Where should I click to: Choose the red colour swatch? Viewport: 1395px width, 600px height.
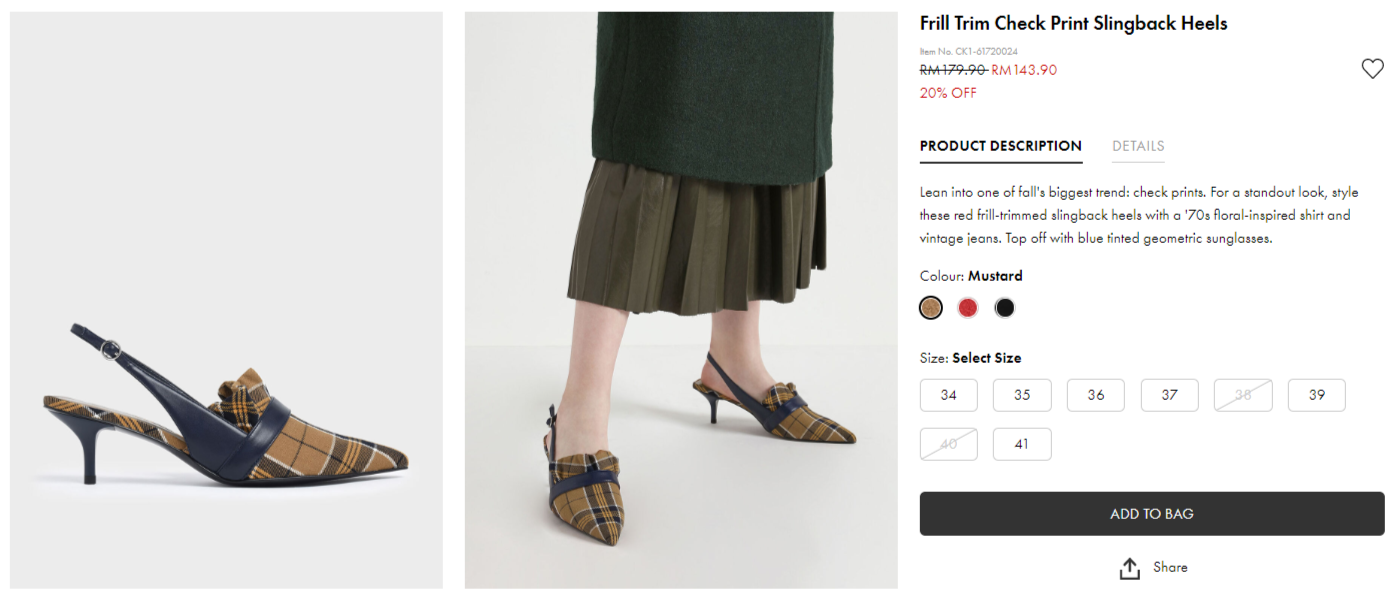click(968, 308)
